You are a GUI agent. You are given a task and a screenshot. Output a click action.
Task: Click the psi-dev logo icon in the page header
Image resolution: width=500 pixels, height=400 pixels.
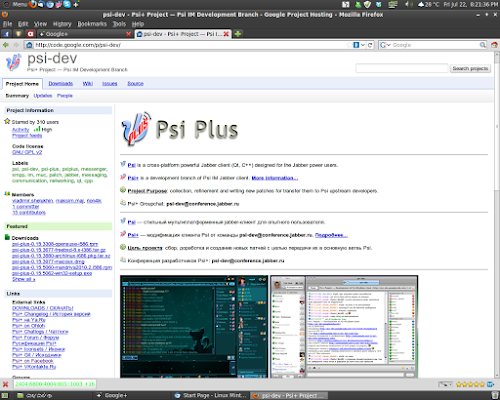click(x=13, y=62)
